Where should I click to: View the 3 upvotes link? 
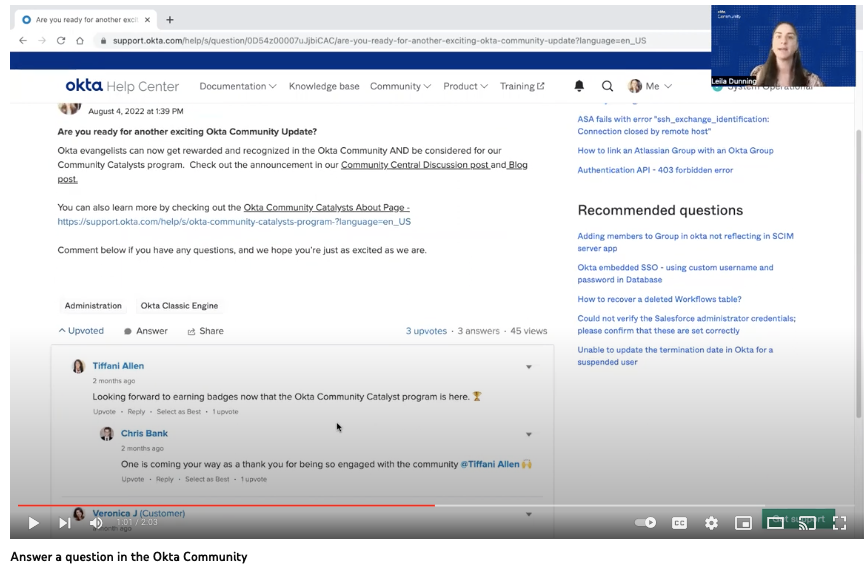[426, 331]
